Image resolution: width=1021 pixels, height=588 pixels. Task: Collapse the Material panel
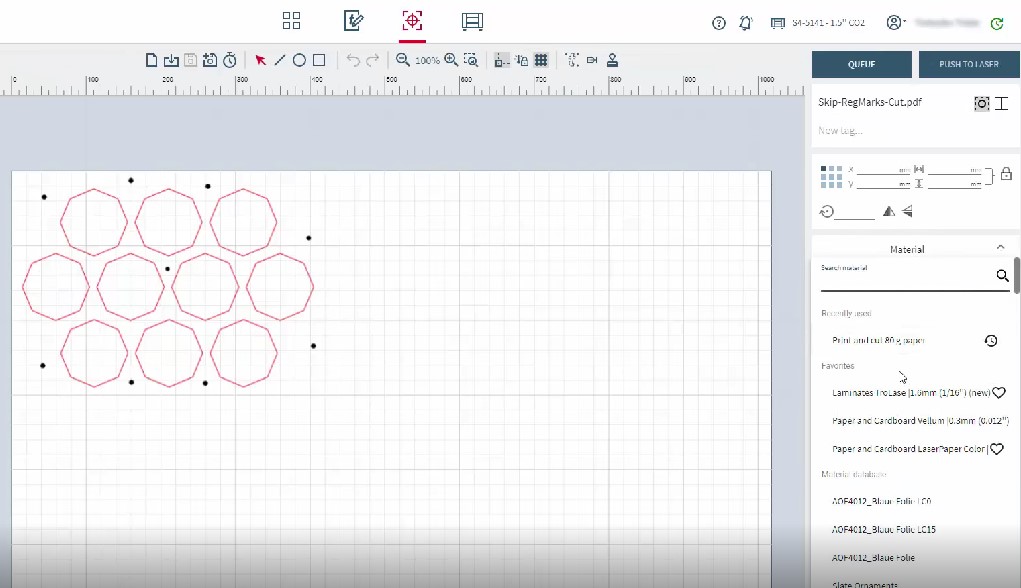(x=1000, y=248)
